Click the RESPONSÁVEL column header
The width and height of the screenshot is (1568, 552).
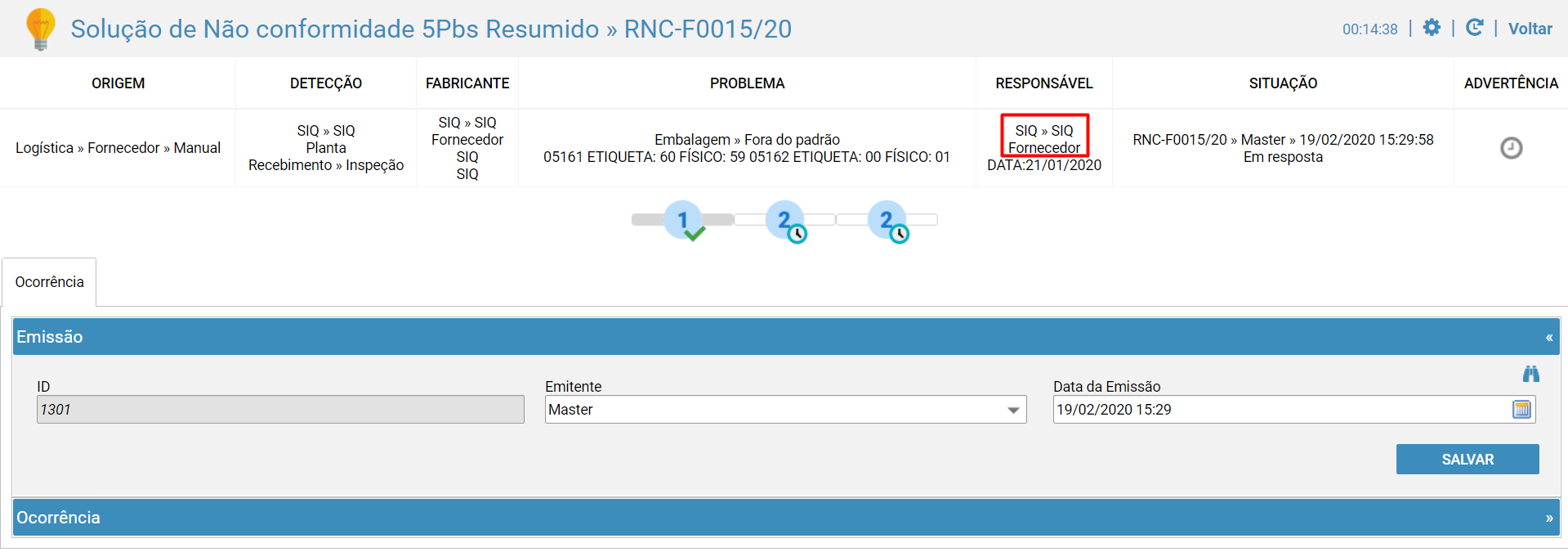[x=1043, y=83]
